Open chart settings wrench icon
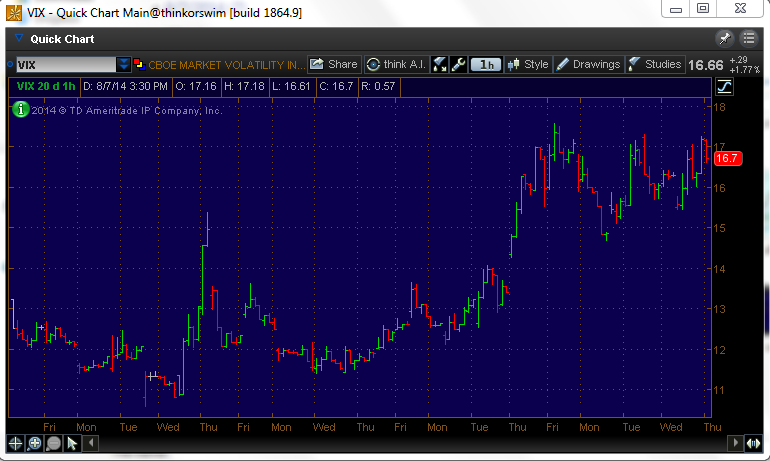 click(x=458, y=64)
